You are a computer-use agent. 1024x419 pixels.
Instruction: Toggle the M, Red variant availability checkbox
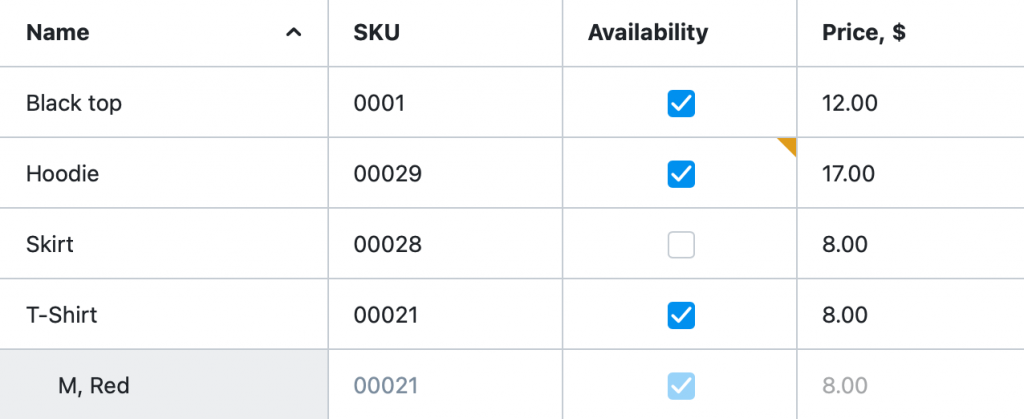pos(681,386)
